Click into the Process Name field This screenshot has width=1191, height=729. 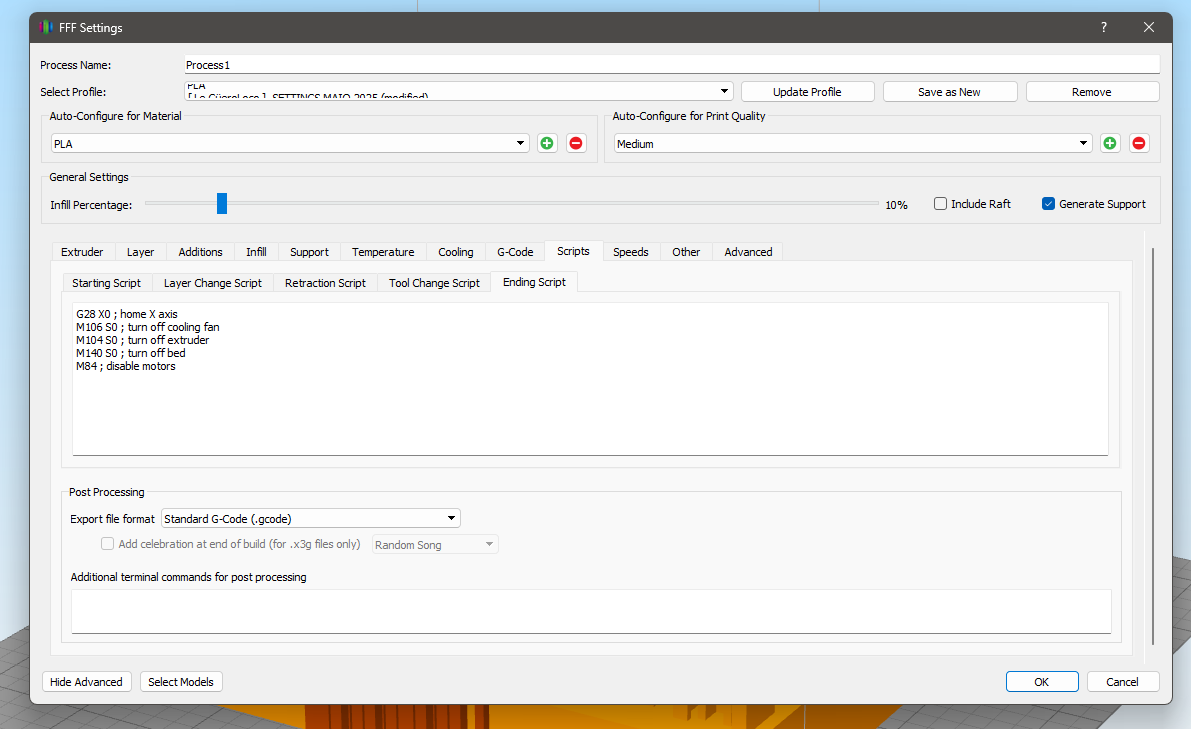[x=672, y=65]
